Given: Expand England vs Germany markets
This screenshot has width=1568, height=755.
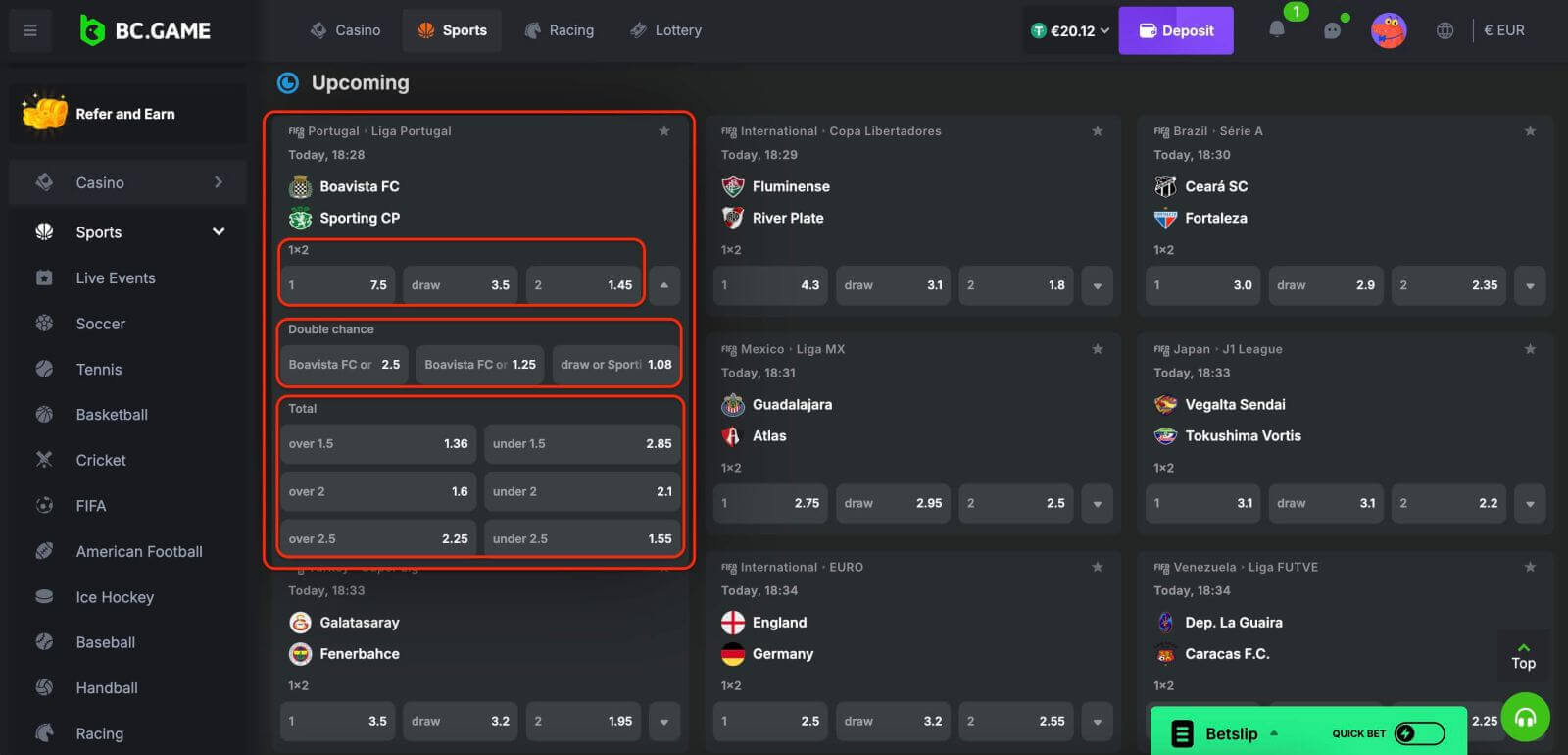Looking at the screenshot, I should (x=1098, y=721).
